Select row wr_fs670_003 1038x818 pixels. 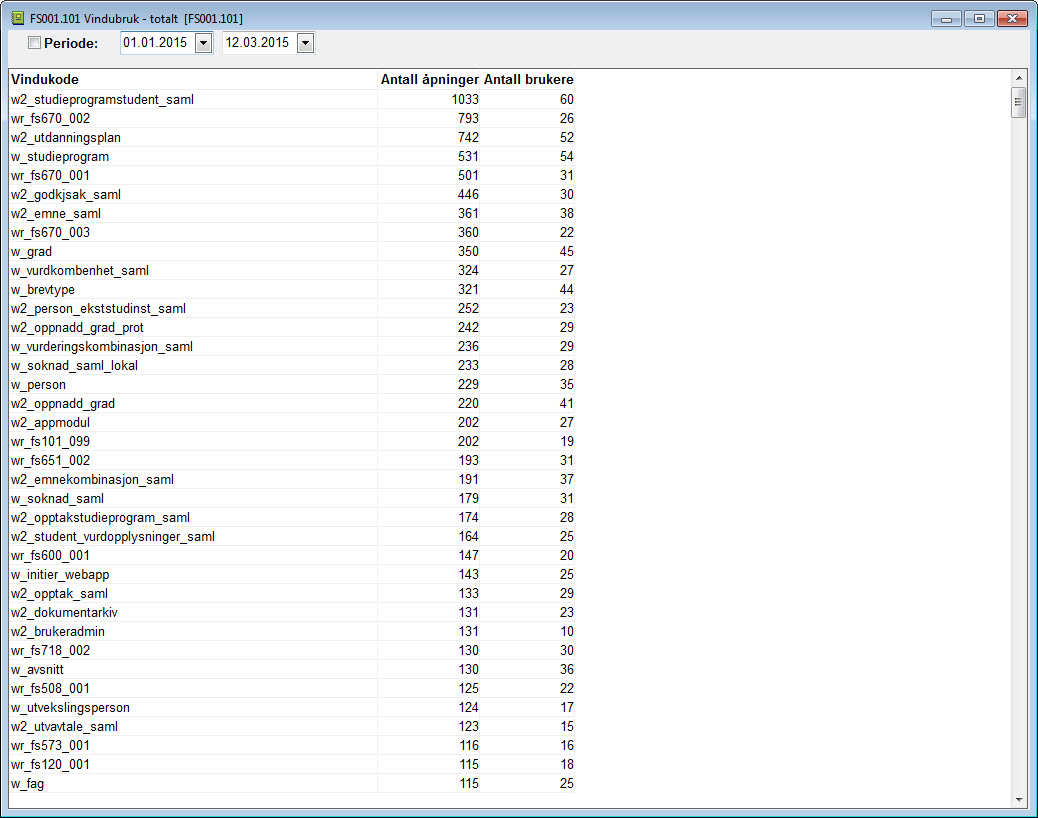click(292, 232)
